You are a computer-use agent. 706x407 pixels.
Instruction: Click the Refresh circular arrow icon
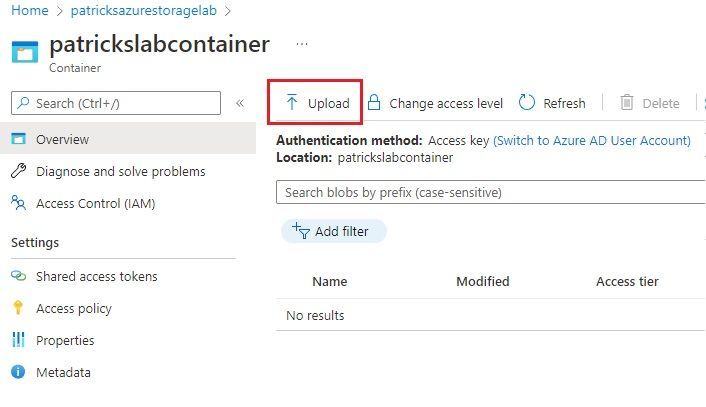(x=526, y=102)
